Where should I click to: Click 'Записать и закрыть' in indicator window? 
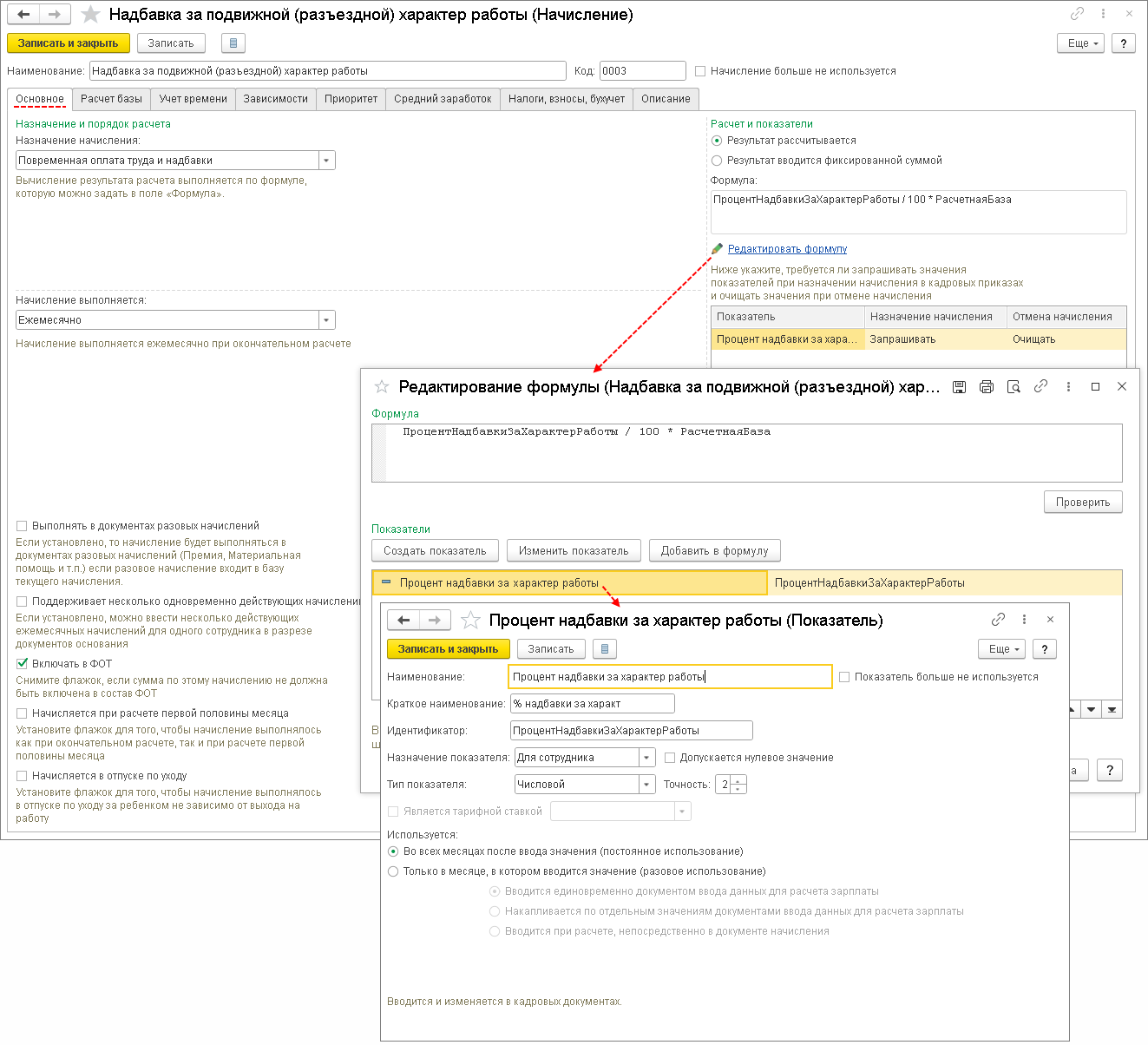449,648
